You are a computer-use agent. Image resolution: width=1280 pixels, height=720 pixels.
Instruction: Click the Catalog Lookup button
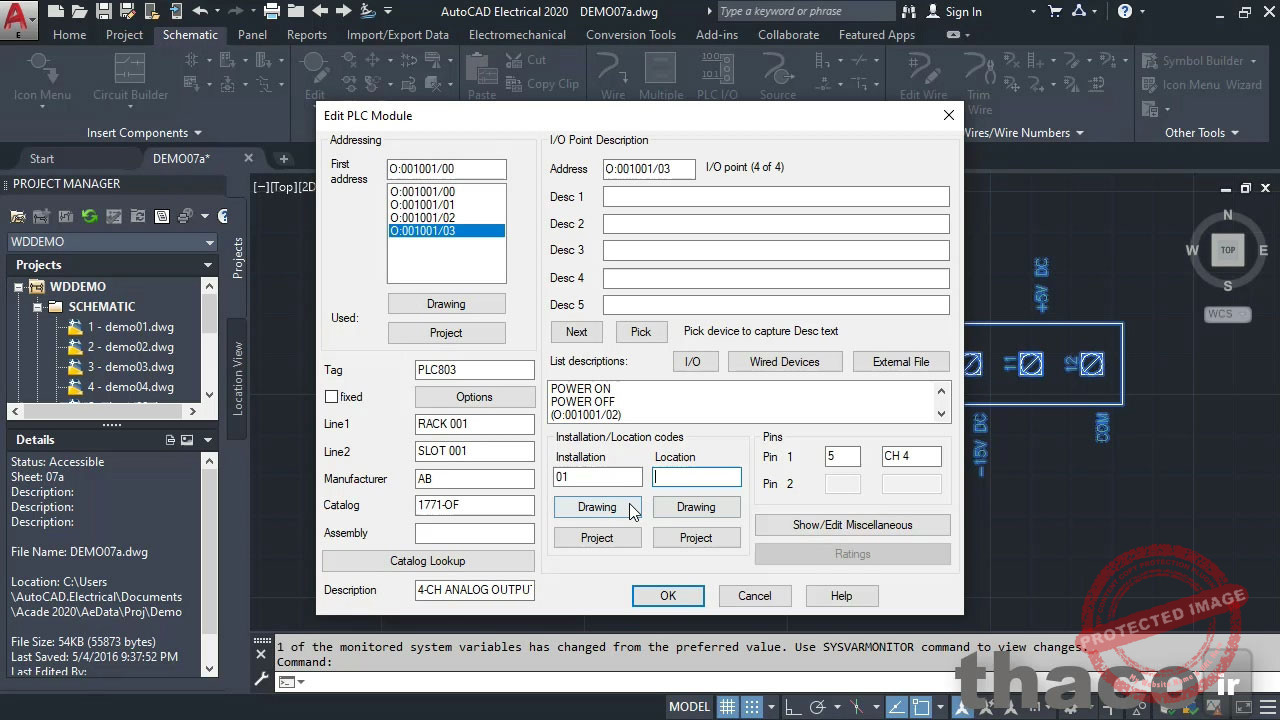click(427, 561)
